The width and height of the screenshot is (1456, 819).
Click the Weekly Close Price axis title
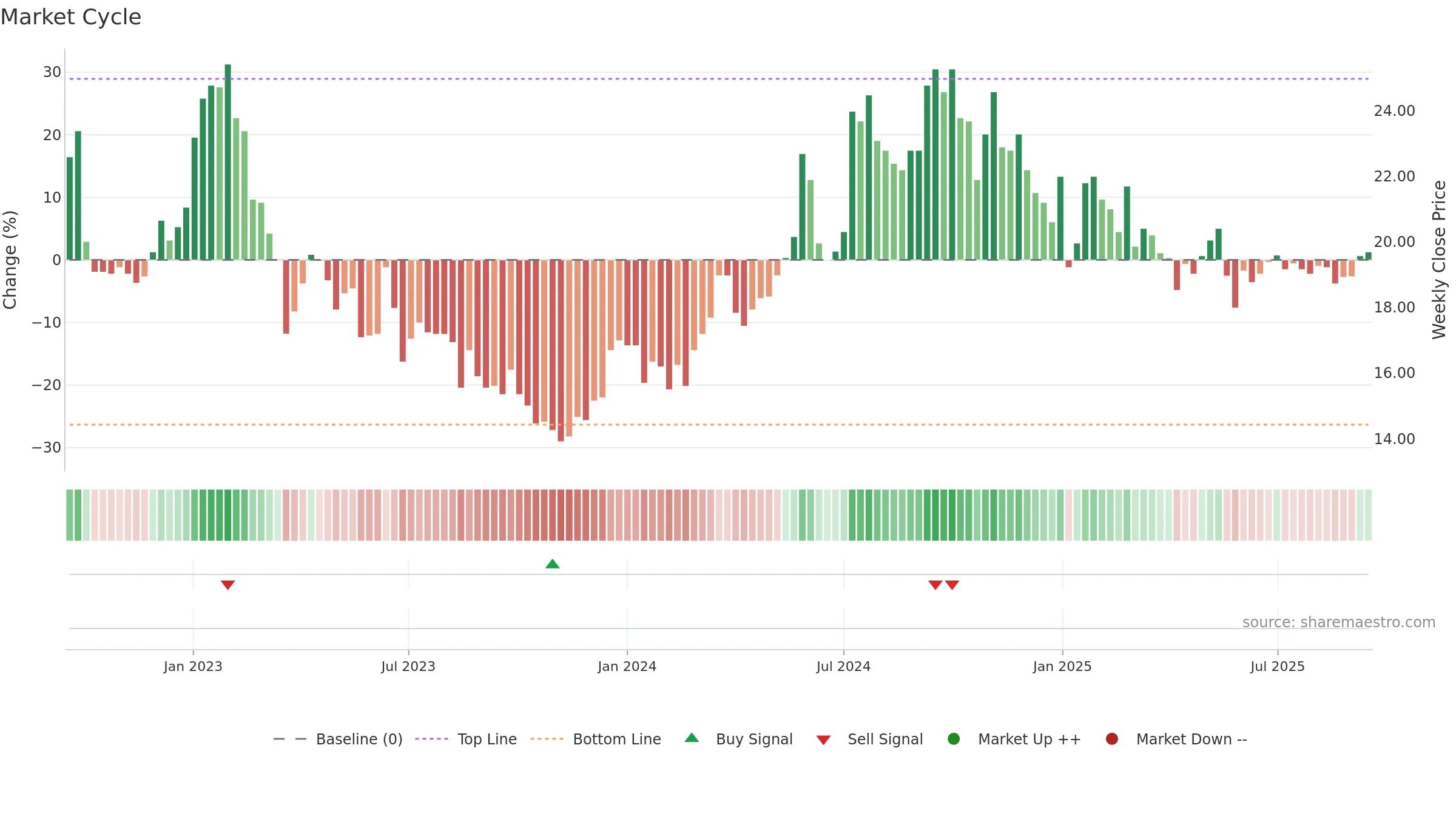coord(1439,260)
